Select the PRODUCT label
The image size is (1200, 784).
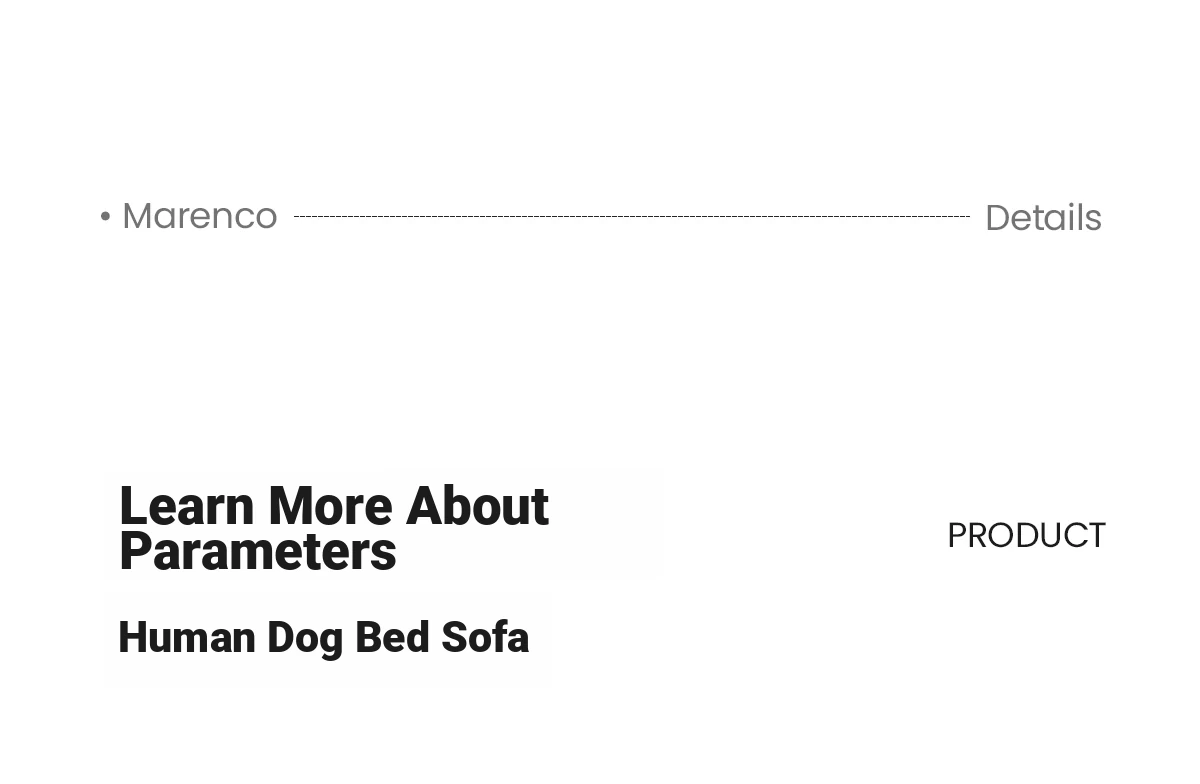[x=1026, y=535]
